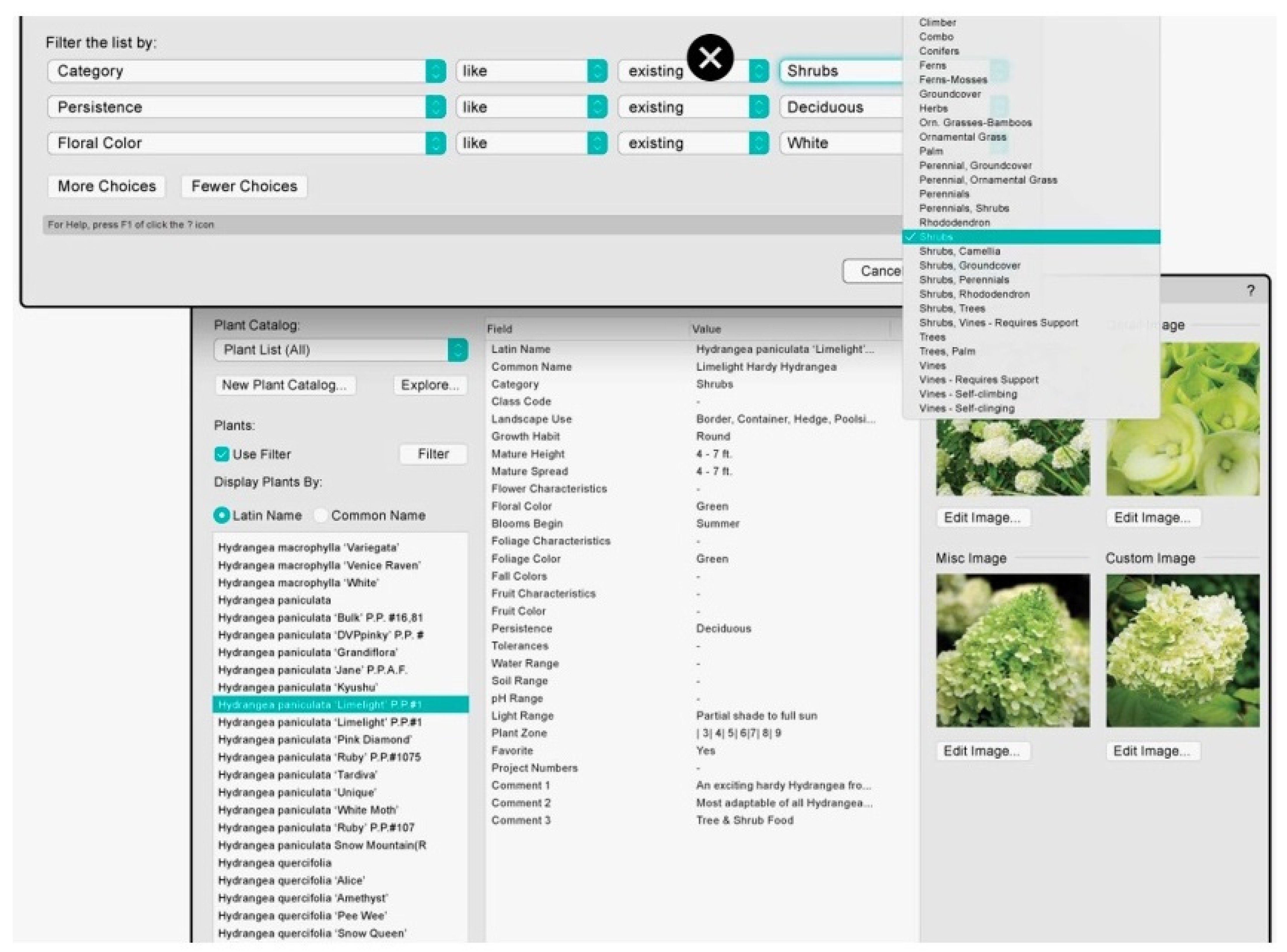Screen dimensions: 1287x952
Task: Expand the Floral Color field dropdown
Action: click(x=436, y=143)
